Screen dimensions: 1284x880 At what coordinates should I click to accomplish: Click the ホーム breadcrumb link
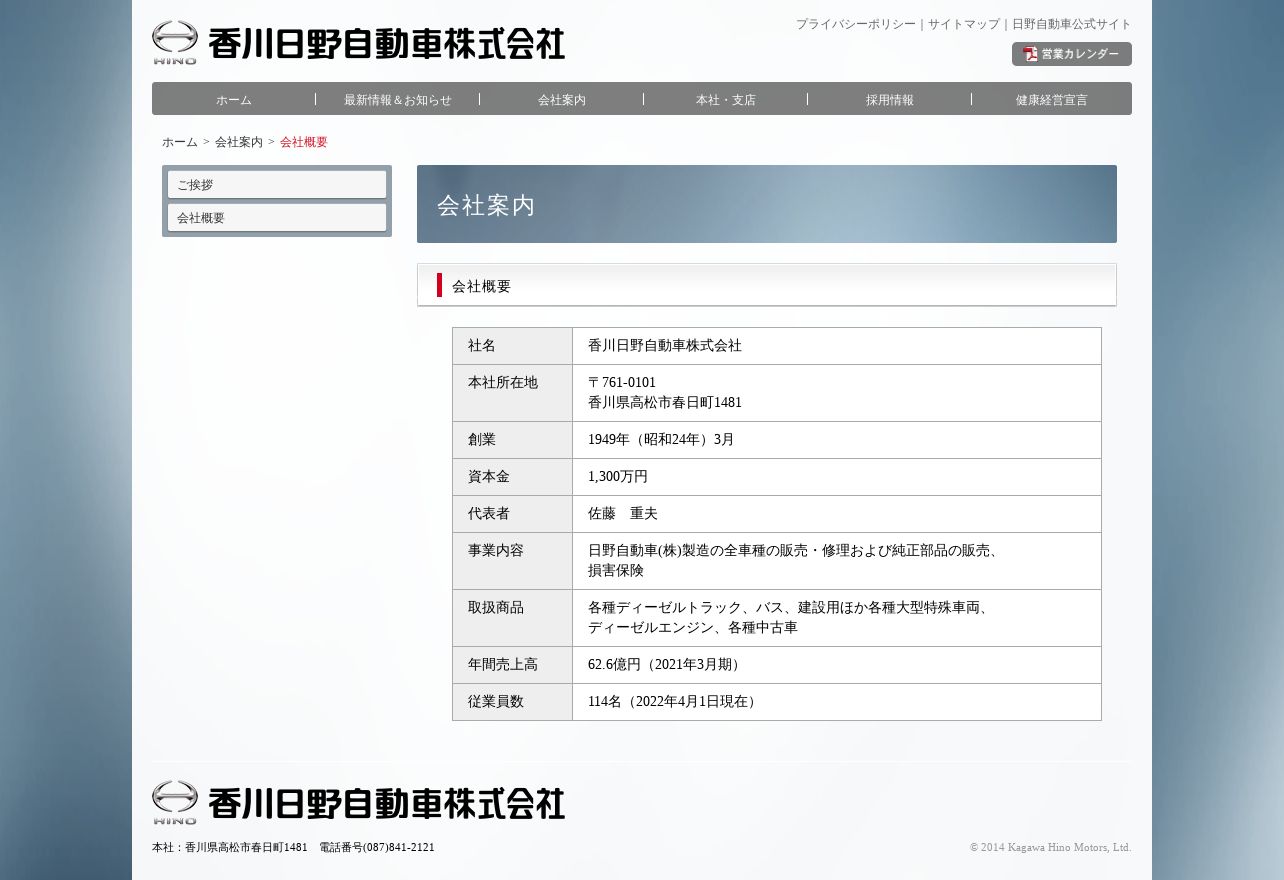coord(180,142)
